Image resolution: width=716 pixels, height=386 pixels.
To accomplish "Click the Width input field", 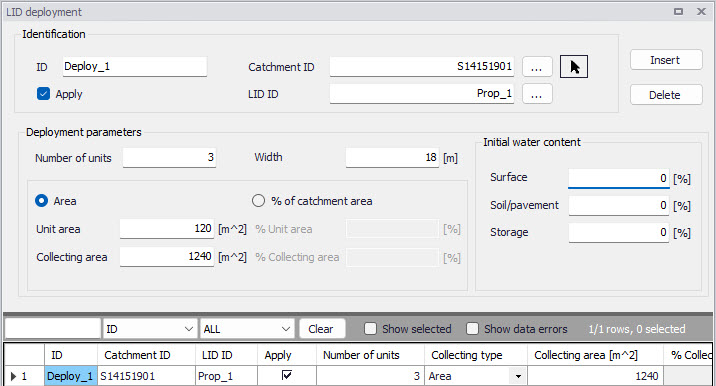I will 392,158.
